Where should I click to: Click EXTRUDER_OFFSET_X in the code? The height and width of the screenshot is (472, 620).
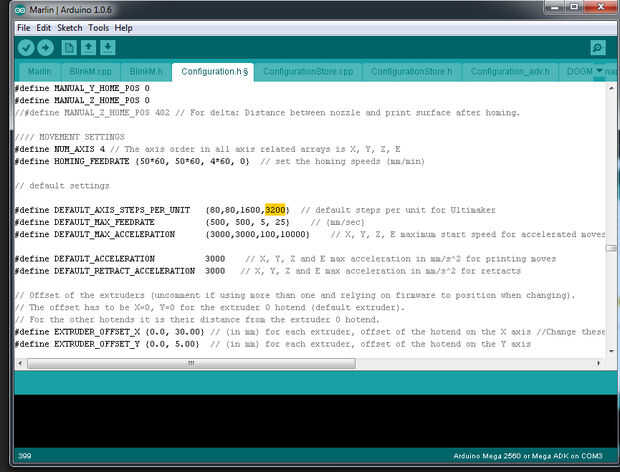click(97, 332)
